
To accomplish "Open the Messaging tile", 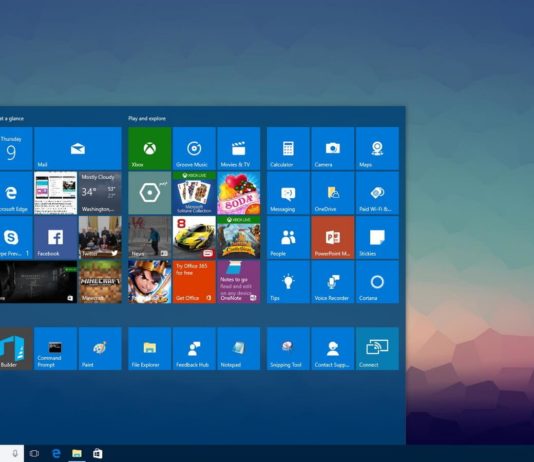I will pos(288,193).
